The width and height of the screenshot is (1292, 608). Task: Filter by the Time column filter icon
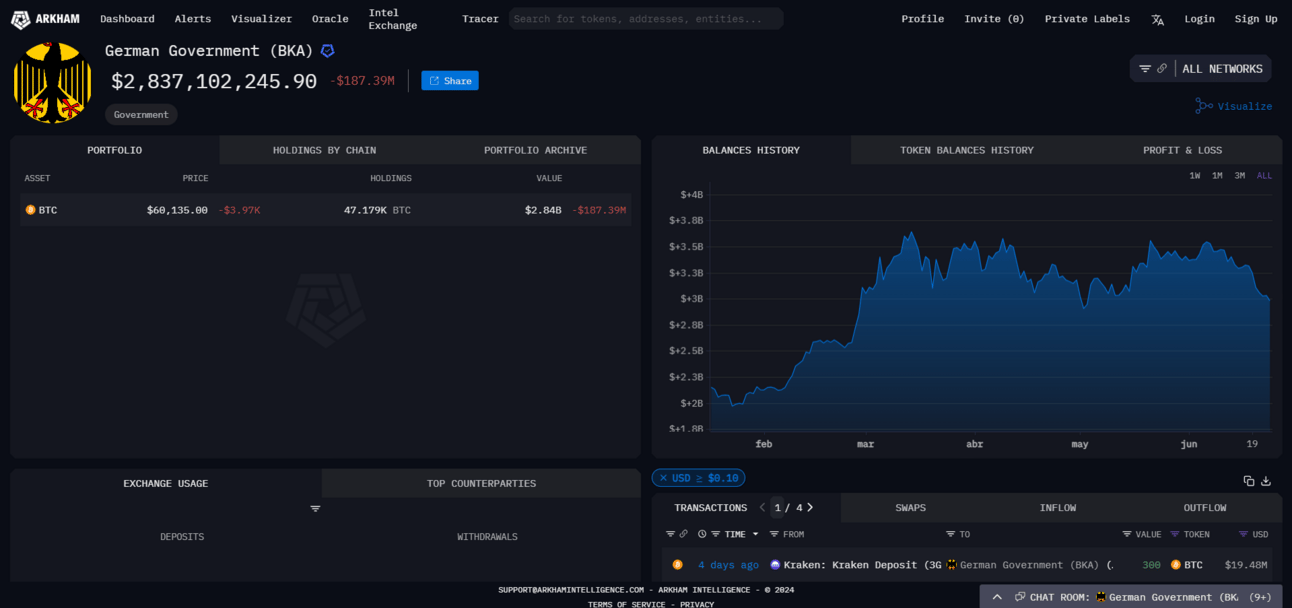(x=716, y=534)
